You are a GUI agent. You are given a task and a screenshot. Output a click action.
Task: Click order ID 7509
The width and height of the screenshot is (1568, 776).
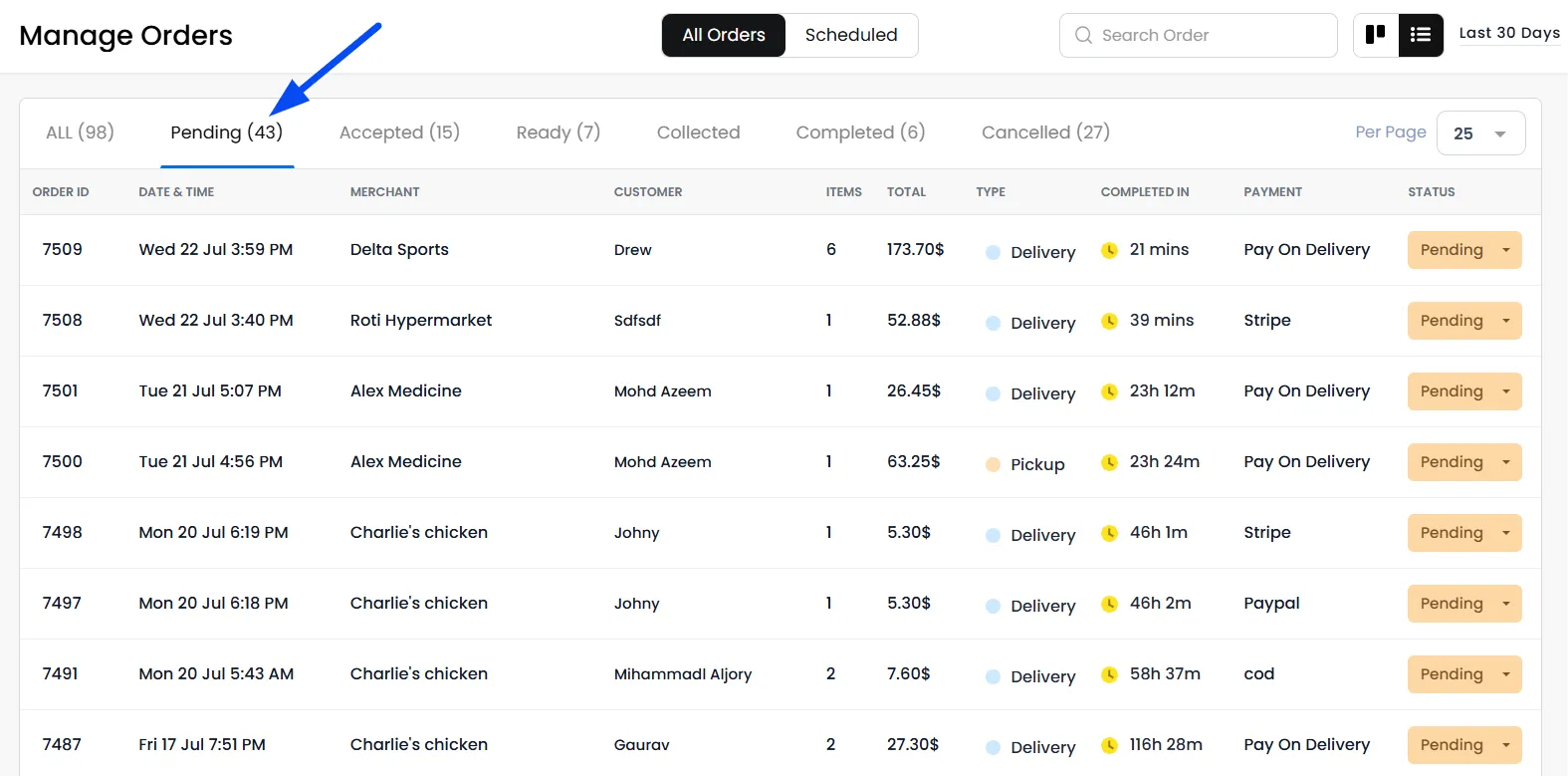click(62, 249)
